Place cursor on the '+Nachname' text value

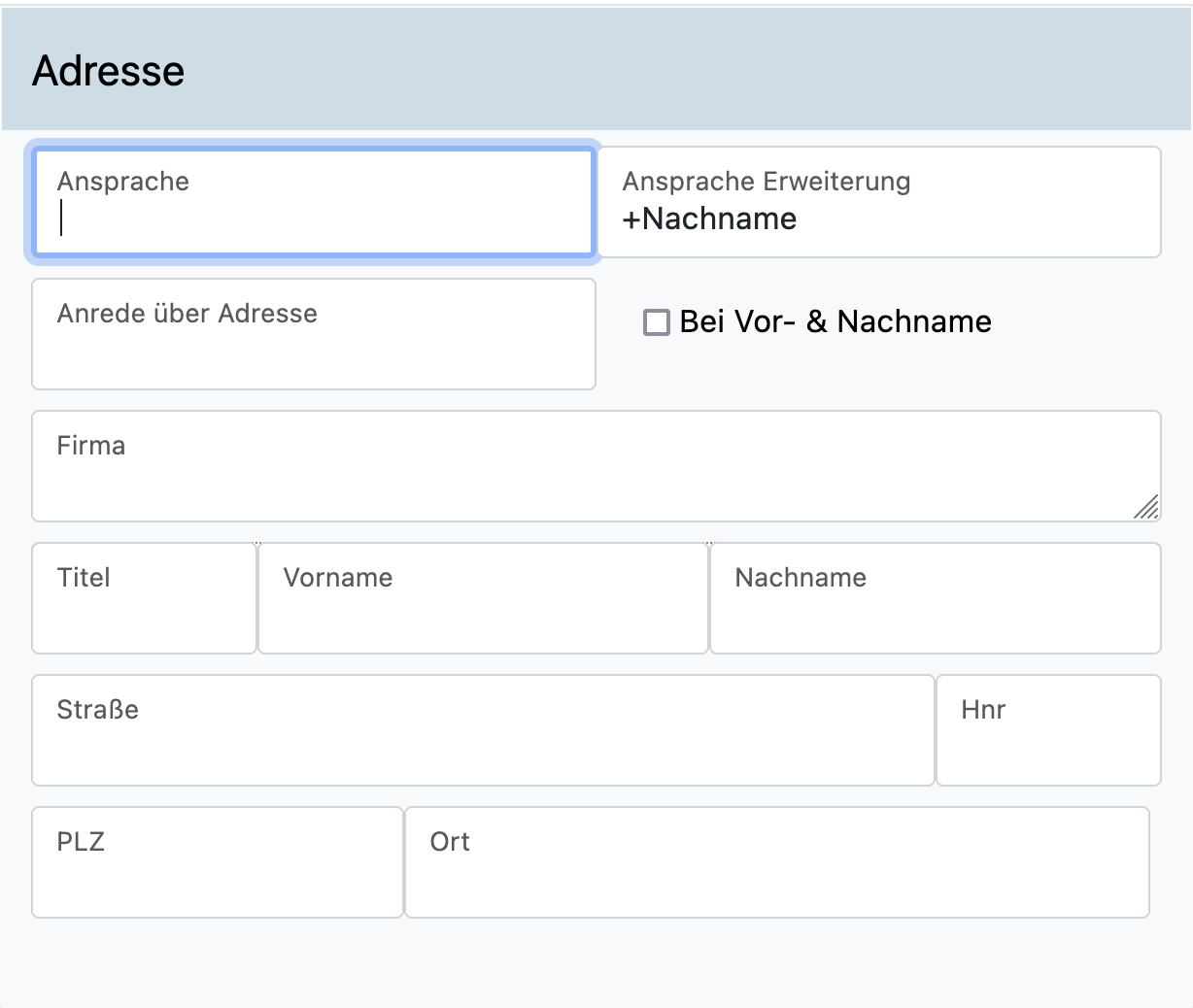click(709, 219)
